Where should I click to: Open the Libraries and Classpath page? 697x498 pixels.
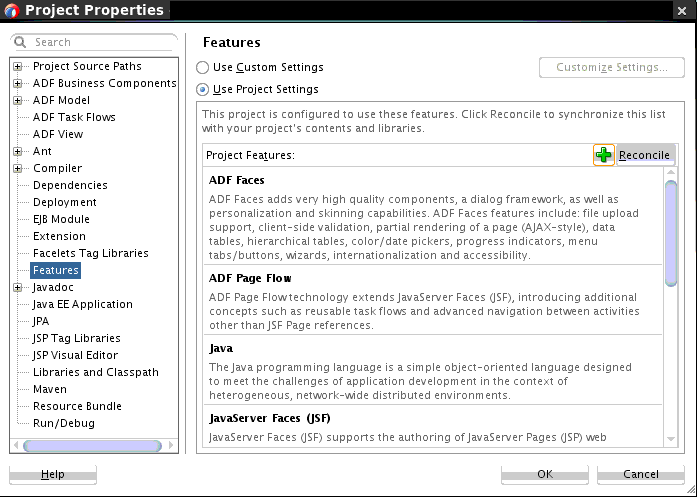pos(96,372)
